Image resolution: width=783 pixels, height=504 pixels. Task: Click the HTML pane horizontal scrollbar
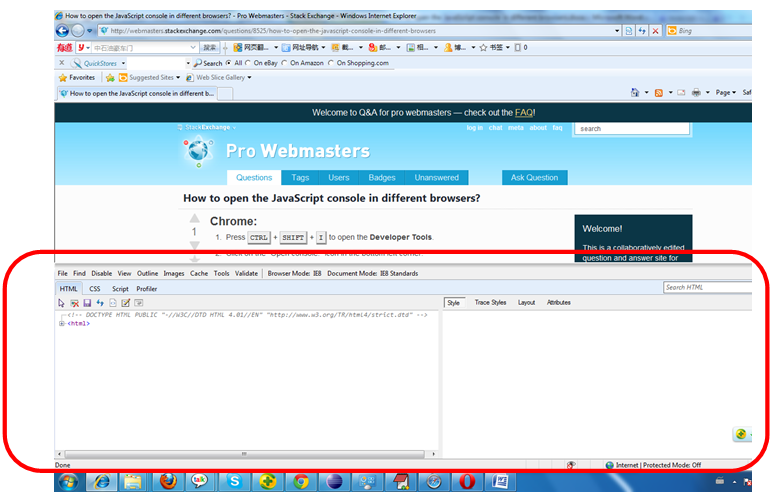246,454
